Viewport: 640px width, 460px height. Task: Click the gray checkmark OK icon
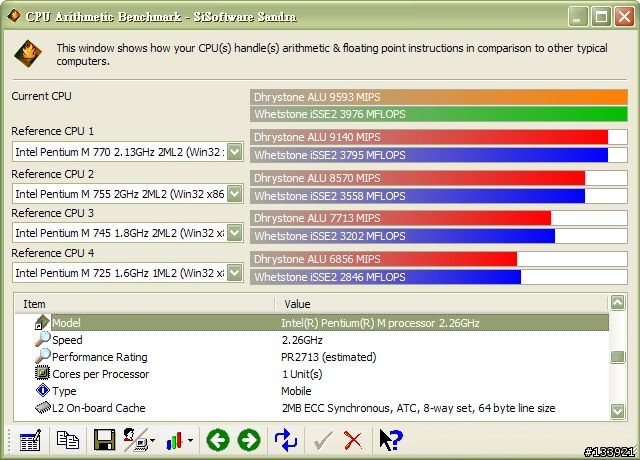(323, 441)
